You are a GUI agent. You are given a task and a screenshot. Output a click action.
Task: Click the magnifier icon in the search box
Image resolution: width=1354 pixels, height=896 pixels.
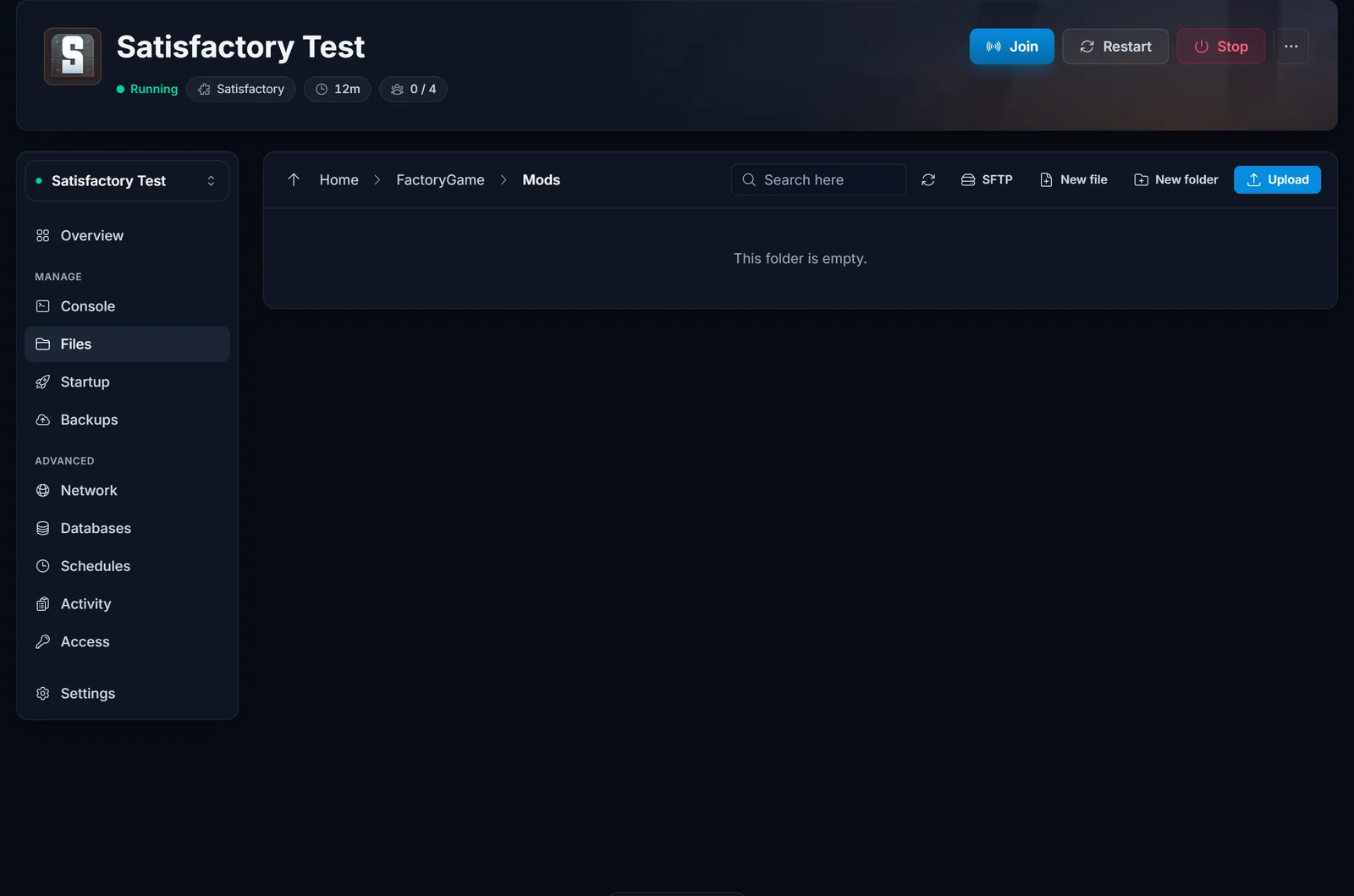point(749,179)
